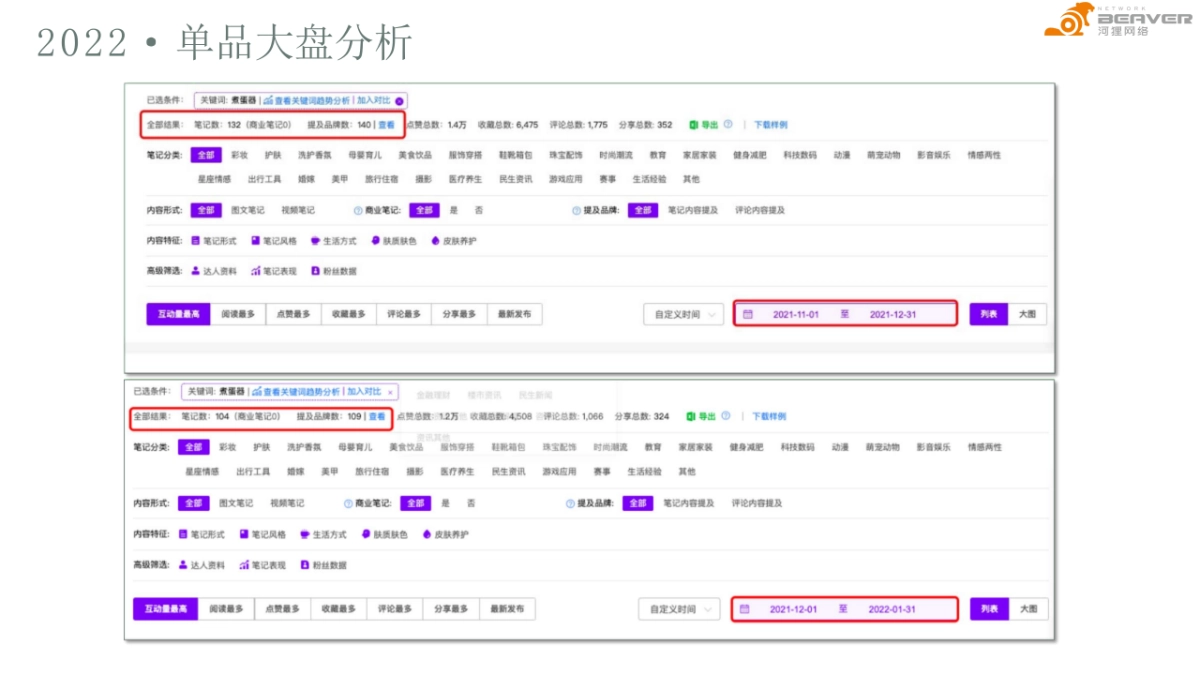Open the 自定义时间 dropdown in bottom panel
1200x675 pixels.
coord(678,609)
